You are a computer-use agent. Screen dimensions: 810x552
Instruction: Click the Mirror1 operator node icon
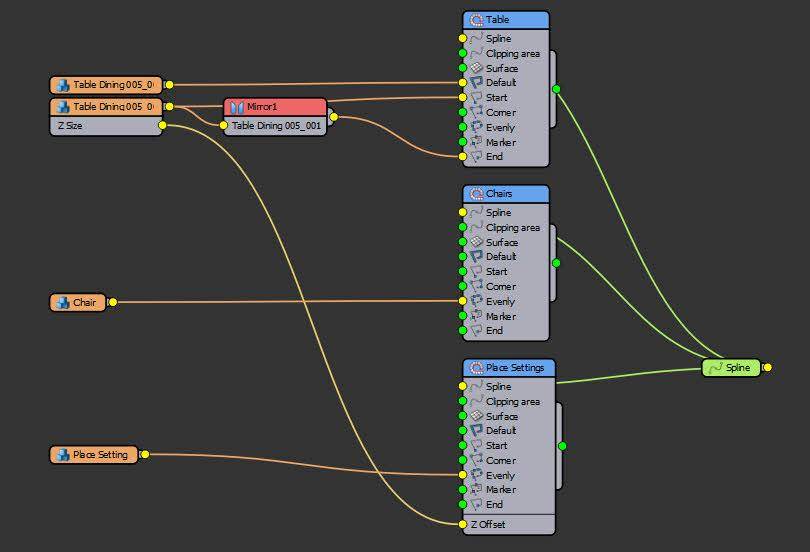click(x=237, y=107)
